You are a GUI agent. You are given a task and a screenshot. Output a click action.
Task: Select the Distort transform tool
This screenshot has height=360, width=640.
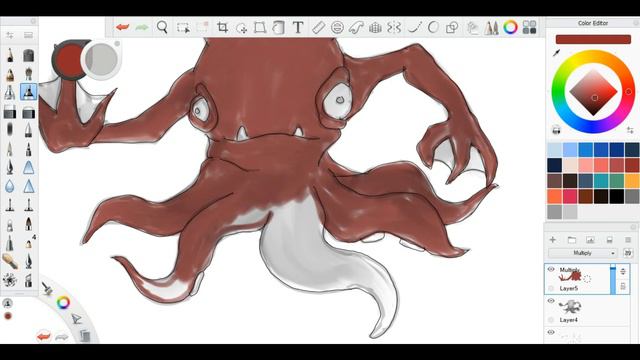(260, 27)
